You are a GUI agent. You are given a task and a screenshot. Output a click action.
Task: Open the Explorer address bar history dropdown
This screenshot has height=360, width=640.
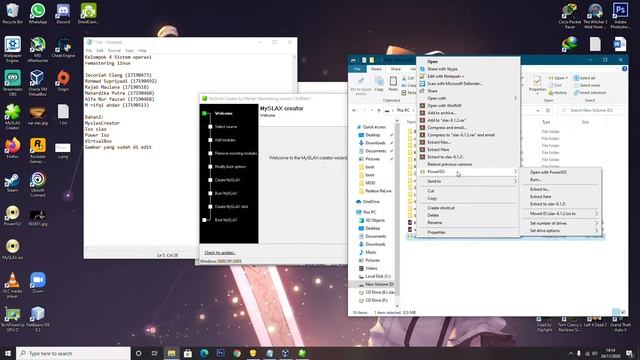tap(538, 110)
